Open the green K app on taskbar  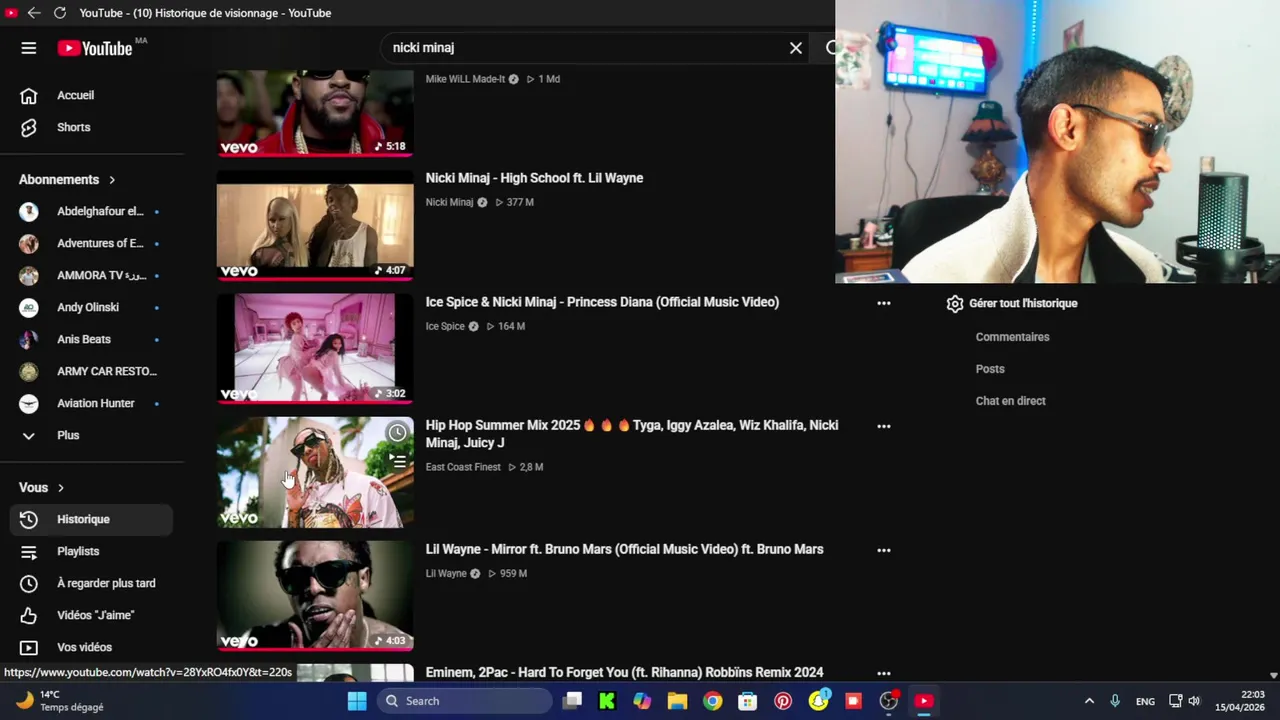tap(607, 701)
